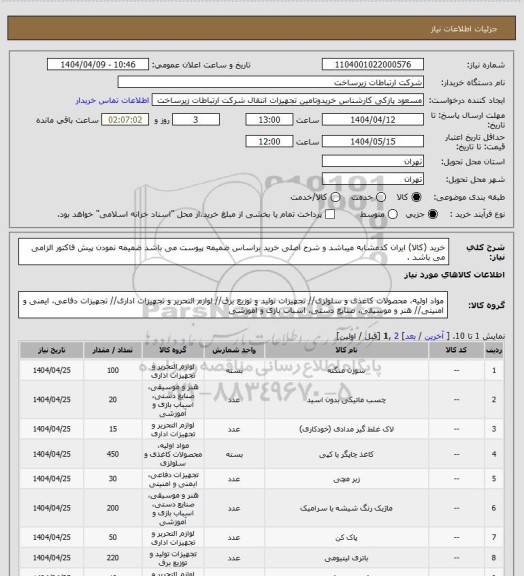Click the واحد شمارش column header
524x576 pixels.
point(234,350)
